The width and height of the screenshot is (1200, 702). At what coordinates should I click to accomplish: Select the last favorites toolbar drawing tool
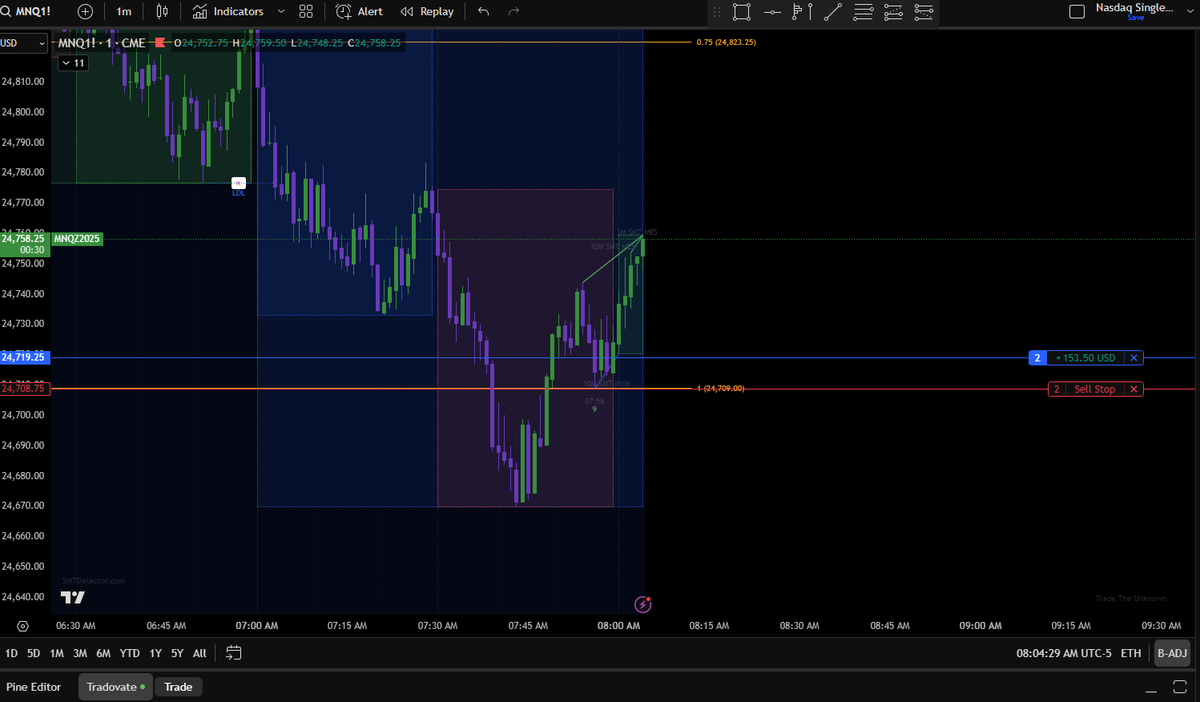point(924,12)
